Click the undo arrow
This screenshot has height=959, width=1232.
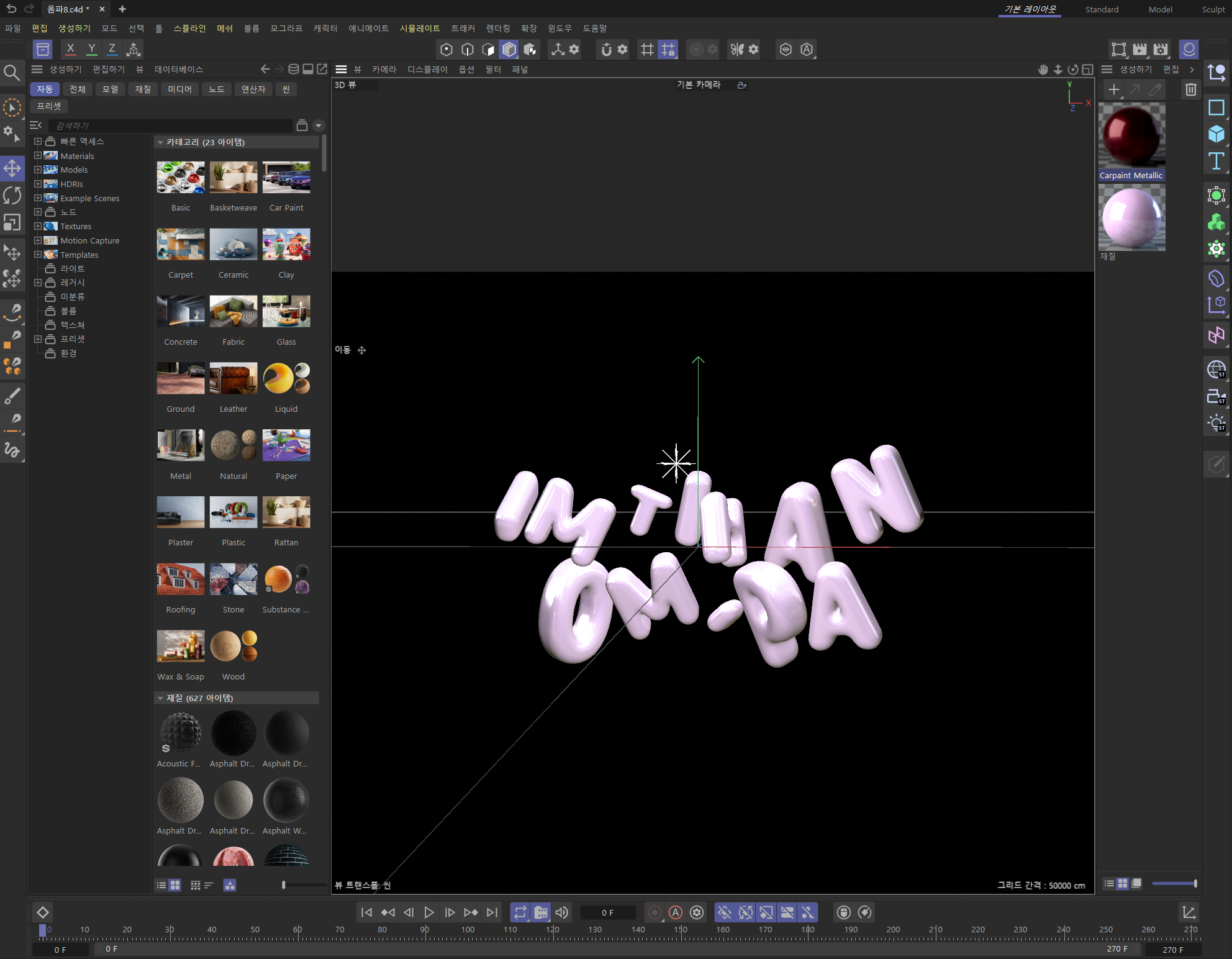coord(11,9)
